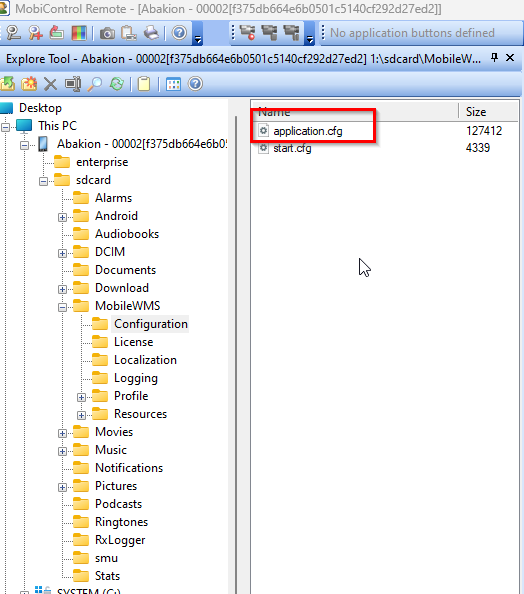The image size is (524, 594).
Task: Select the Stats folder
Action: (107, 576)
